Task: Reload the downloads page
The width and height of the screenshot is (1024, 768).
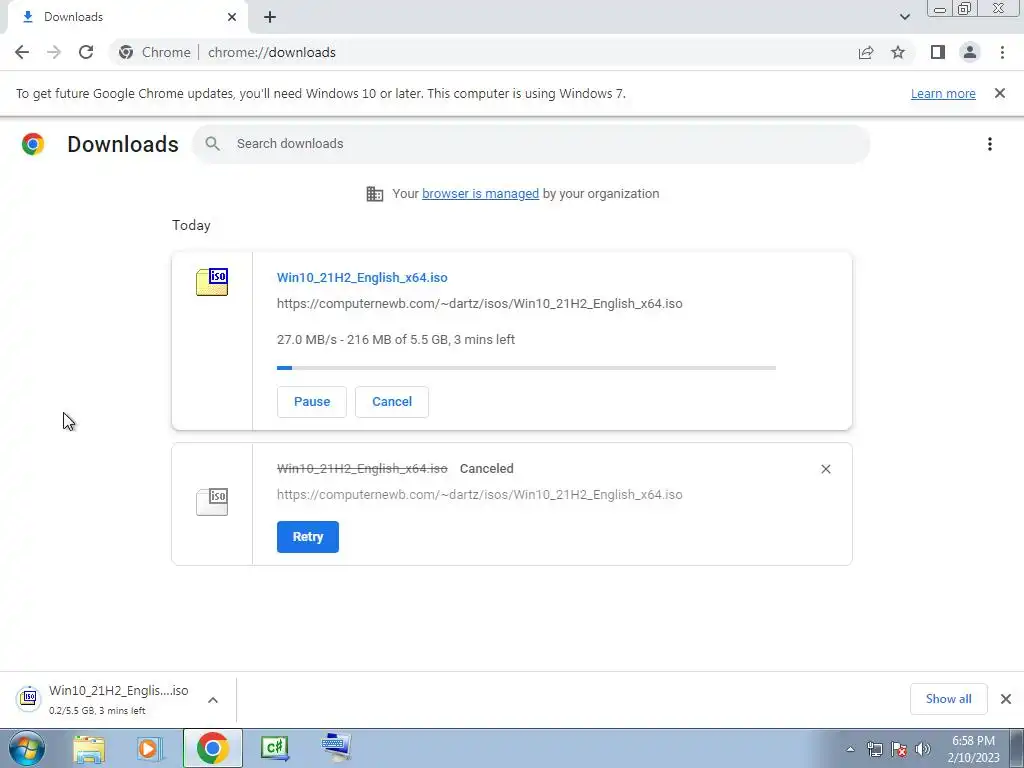Action: click(x=86, y=52)
